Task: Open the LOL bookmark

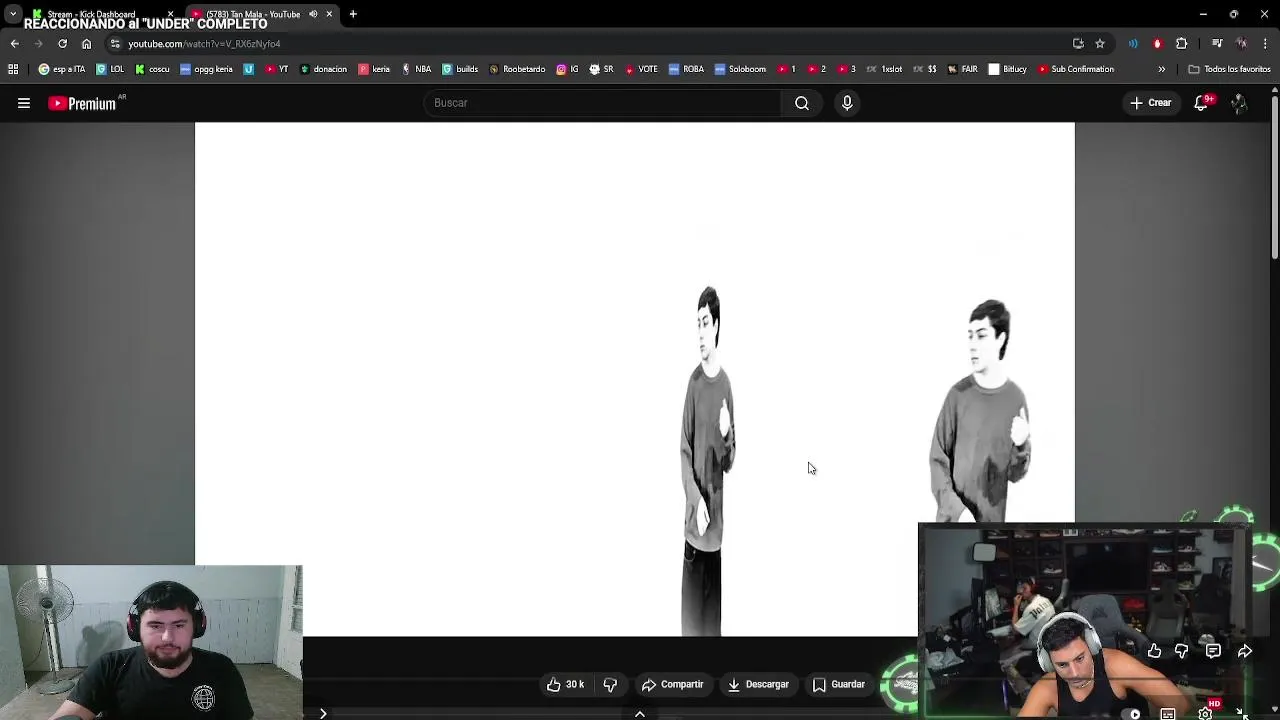Action: point(110,69)
